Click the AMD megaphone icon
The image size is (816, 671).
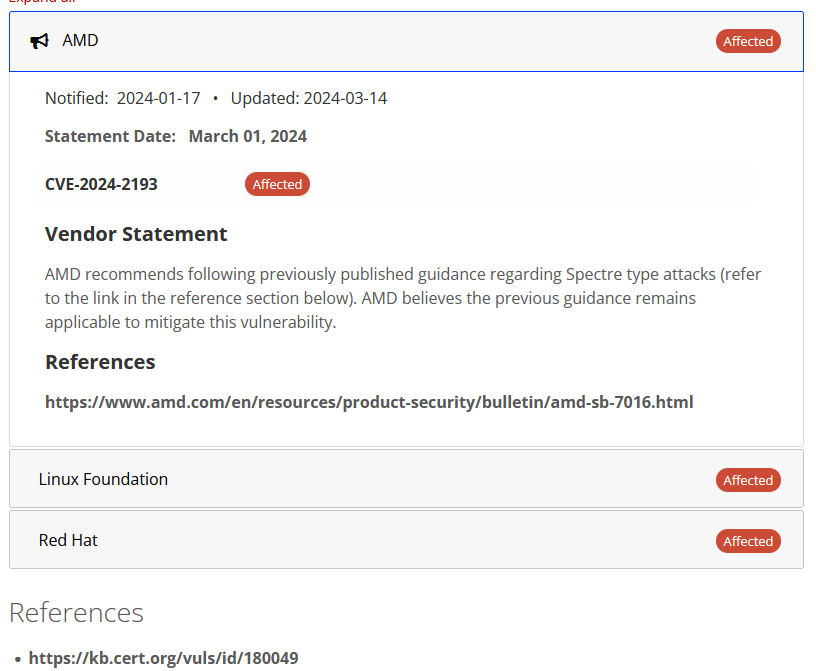tap(40, 41)
